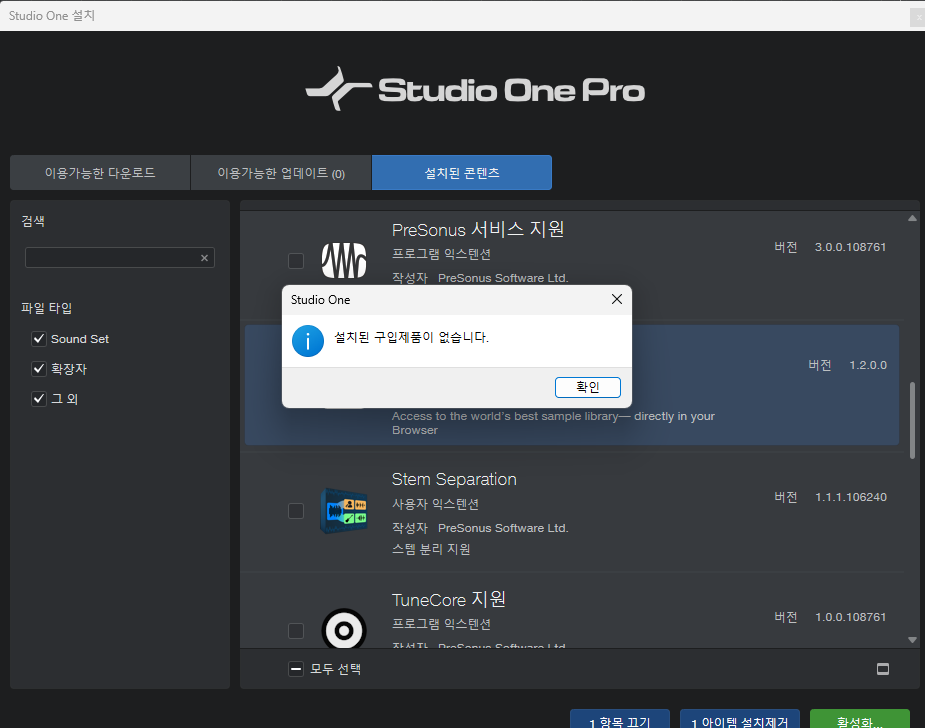The width and height of the screenshot is (925, 728).
Task: Click the green 활성화 button
Action: click(x=859, y=720)
